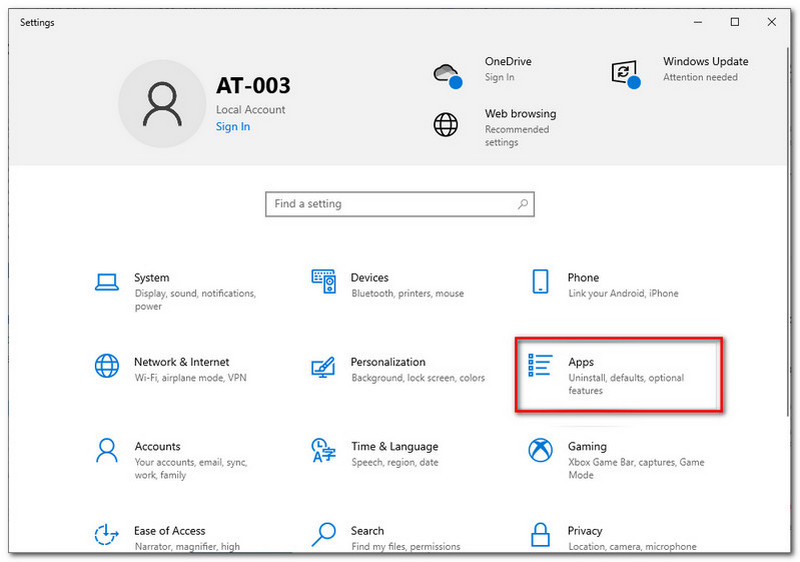
Task: Open the Gaming Xbox icon
Action: point(540,450)
